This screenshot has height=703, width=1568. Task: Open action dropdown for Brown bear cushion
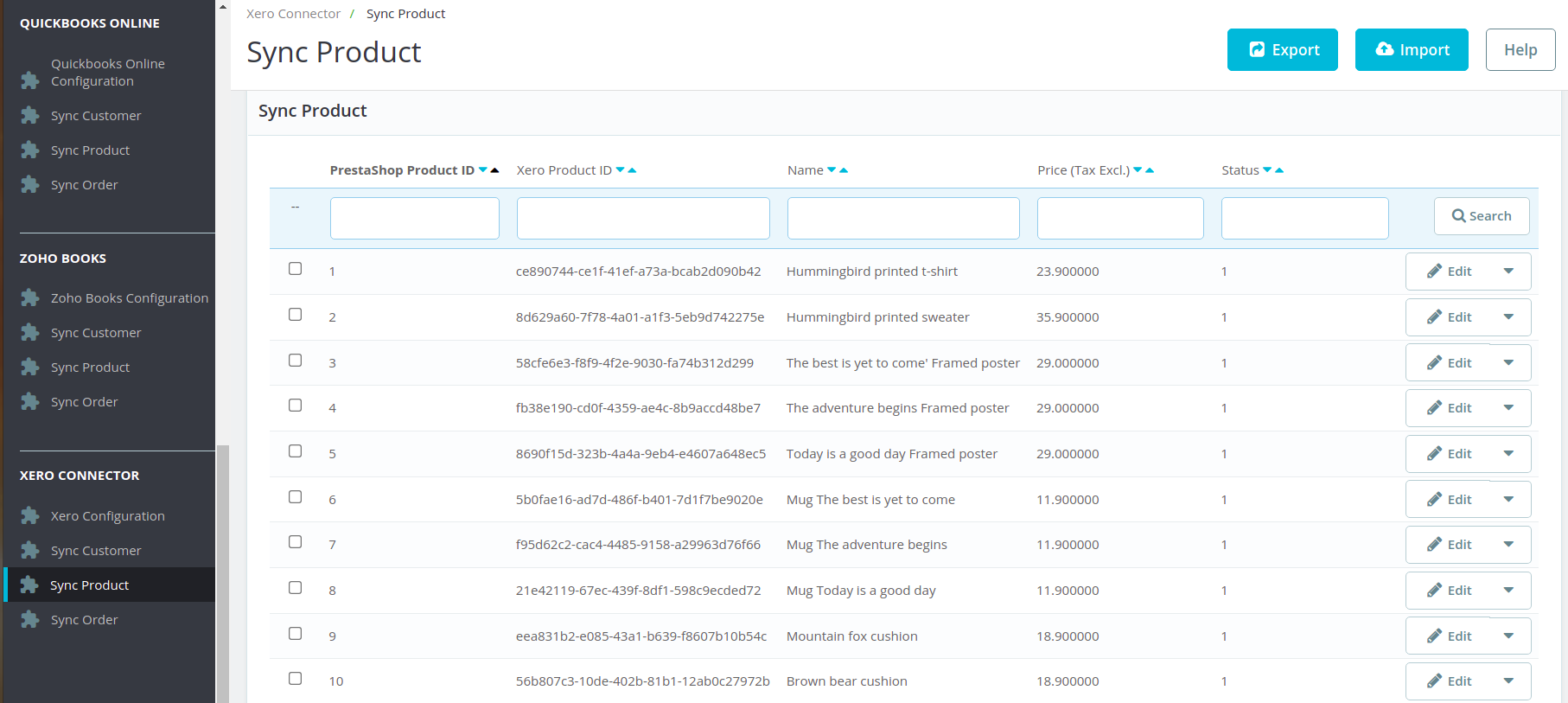[1508, 681]
